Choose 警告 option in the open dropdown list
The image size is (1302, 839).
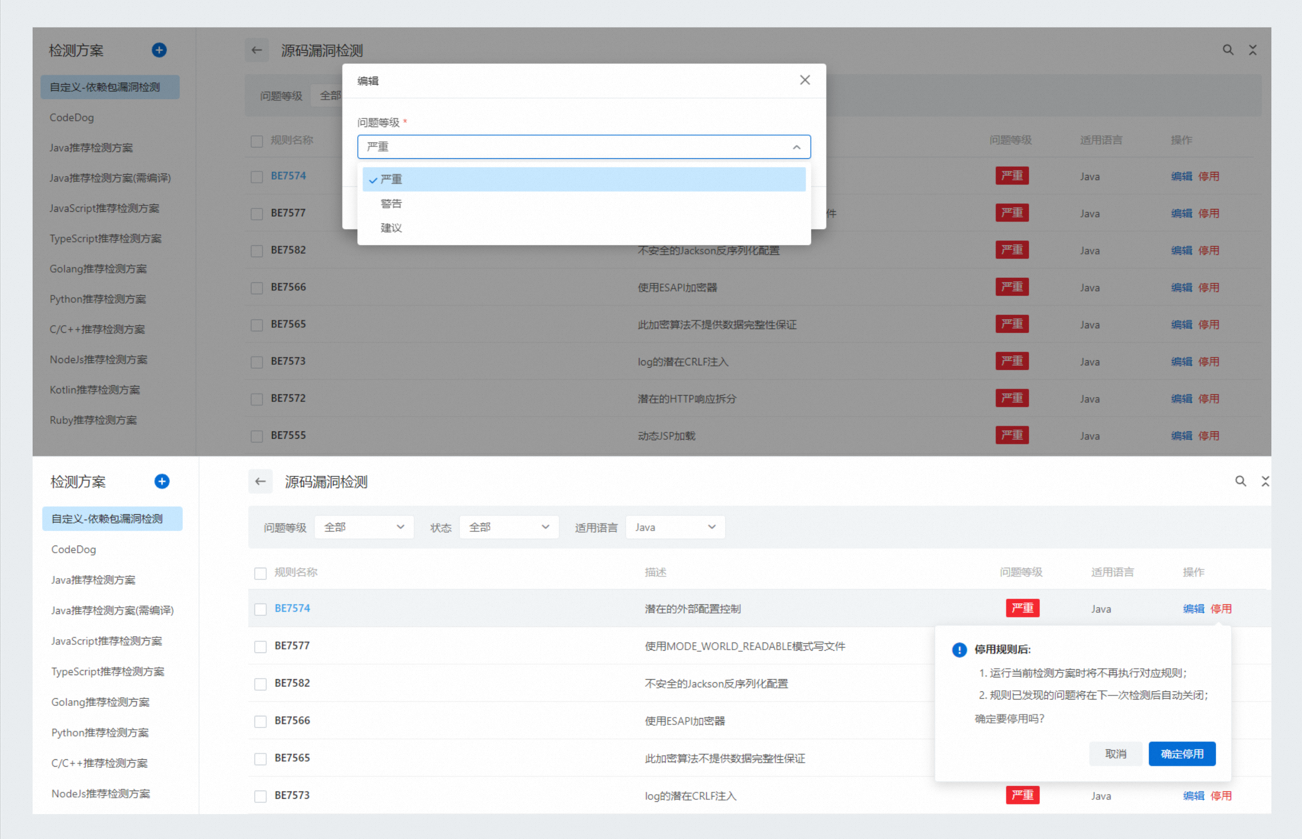click(x=584, y=203)
